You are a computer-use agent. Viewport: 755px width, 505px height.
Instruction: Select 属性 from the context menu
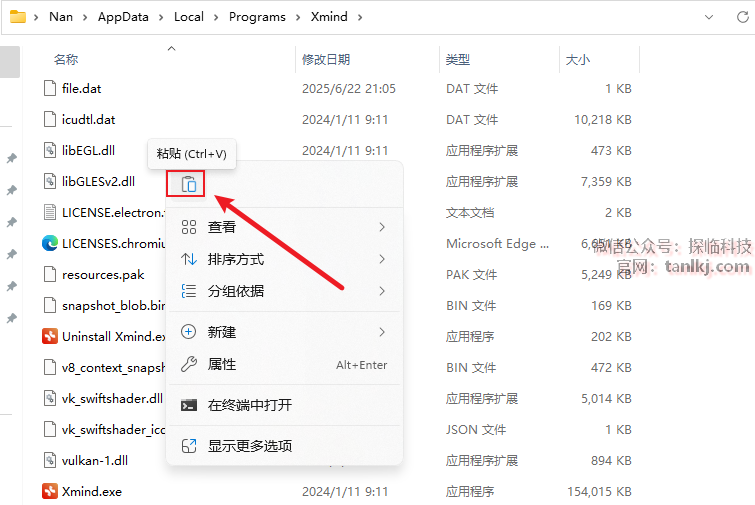pos(222,365)
